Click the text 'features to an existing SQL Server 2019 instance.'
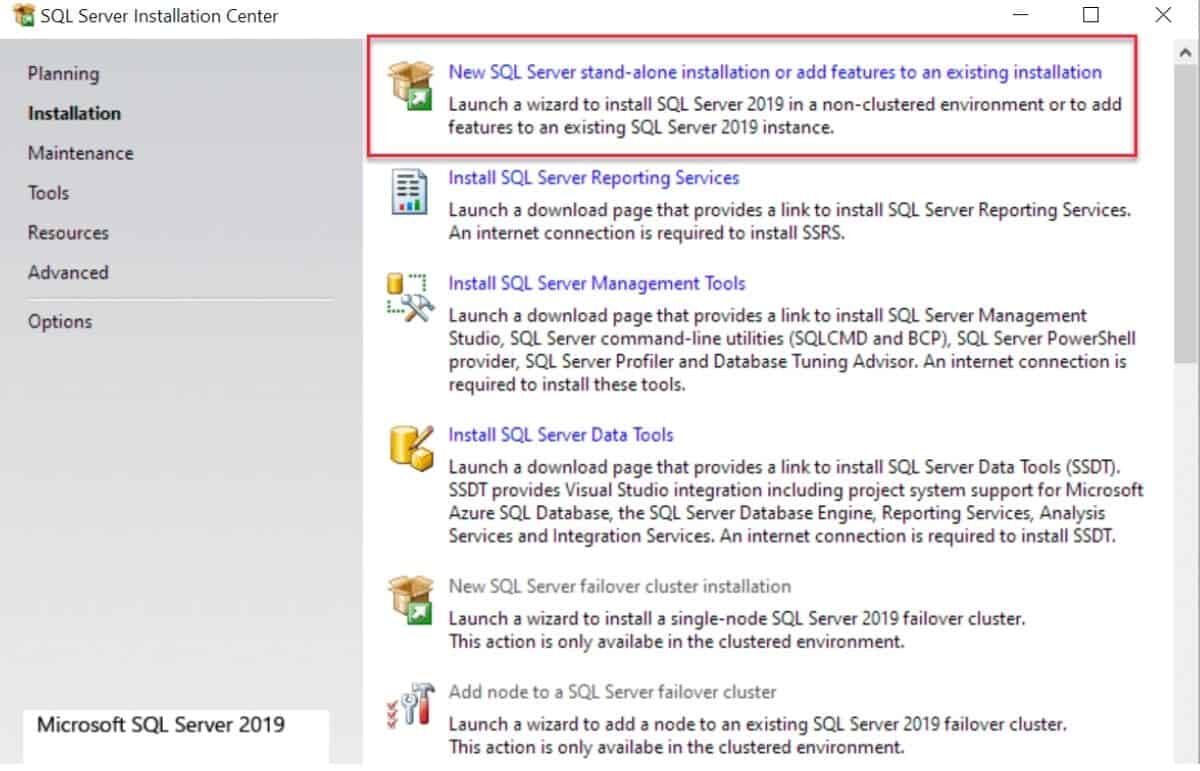This screenshot has width=1200, height=771. (641, 128)
